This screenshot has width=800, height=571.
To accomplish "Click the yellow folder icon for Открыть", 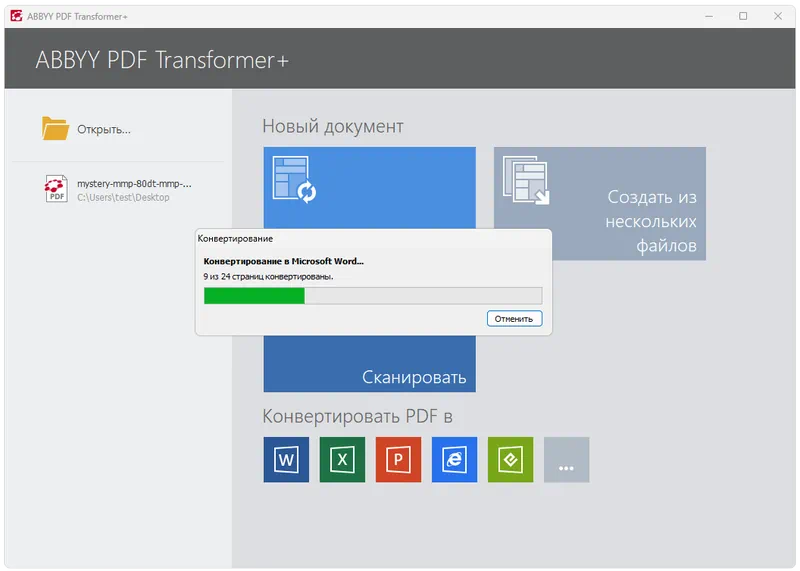I will [55, 128].
